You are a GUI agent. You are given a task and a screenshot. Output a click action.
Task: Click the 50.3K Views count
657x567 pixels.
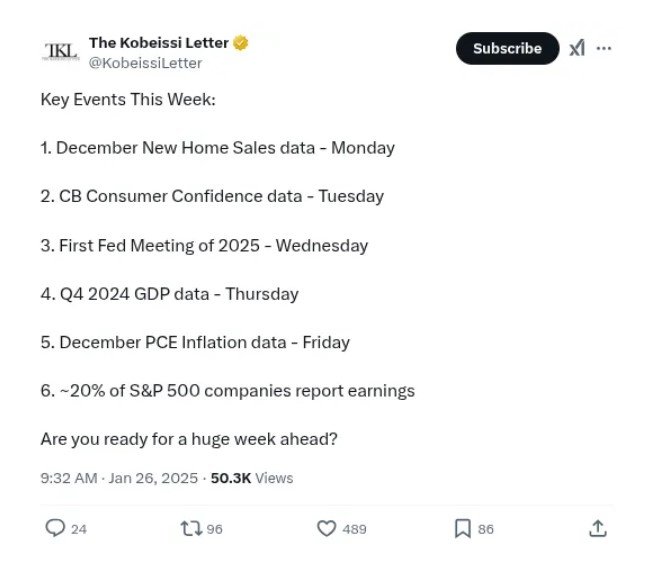(252, 478)
